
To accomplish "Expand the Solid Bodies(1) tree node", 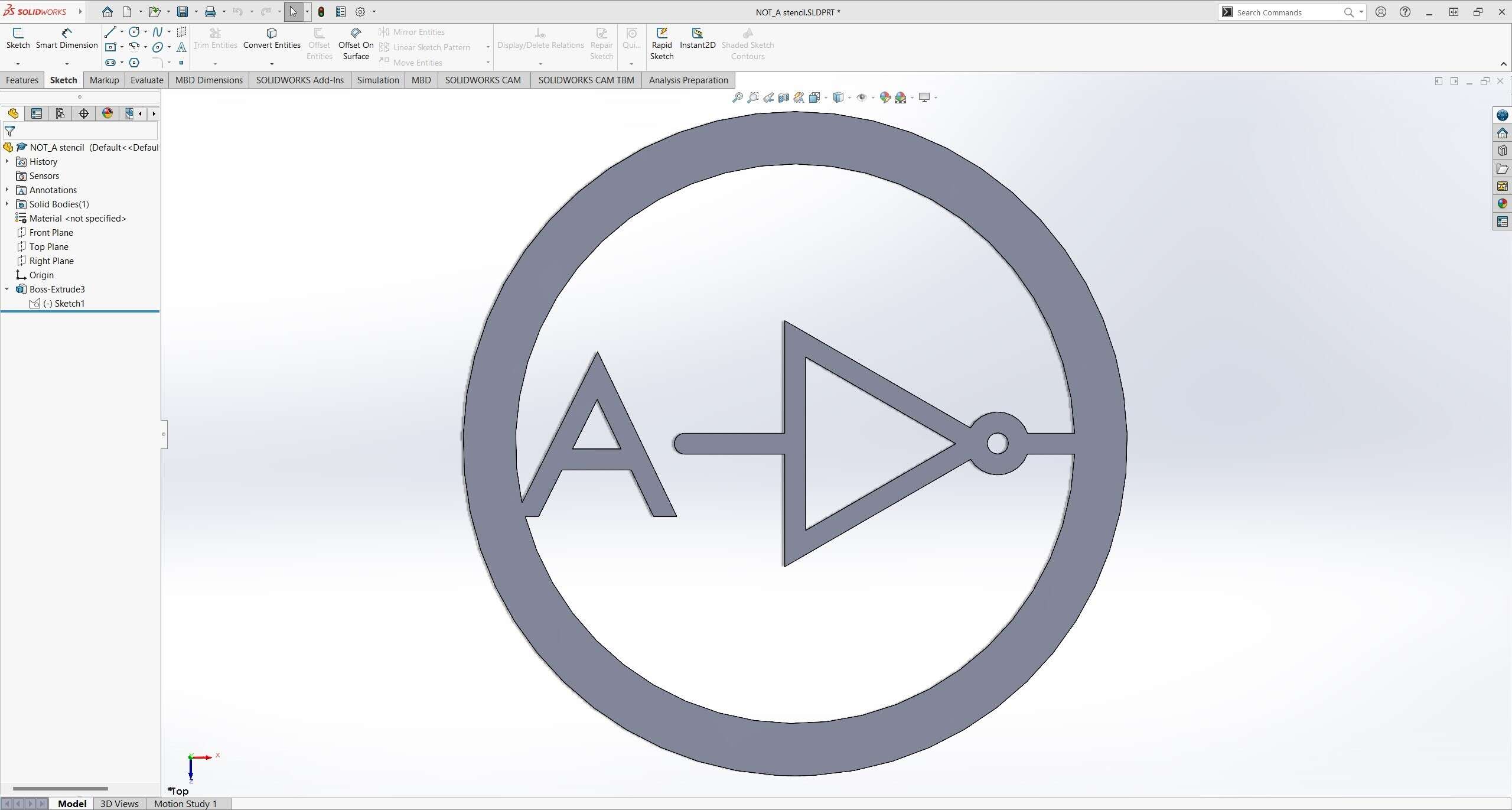I will (x=7, y=204).
